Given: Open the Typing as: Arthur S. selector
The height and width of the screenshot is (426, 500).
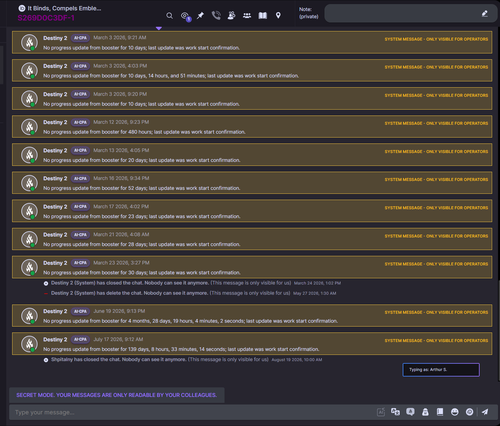Looking at the screenshot, I should pyautogui.click(x=441, y=370).
